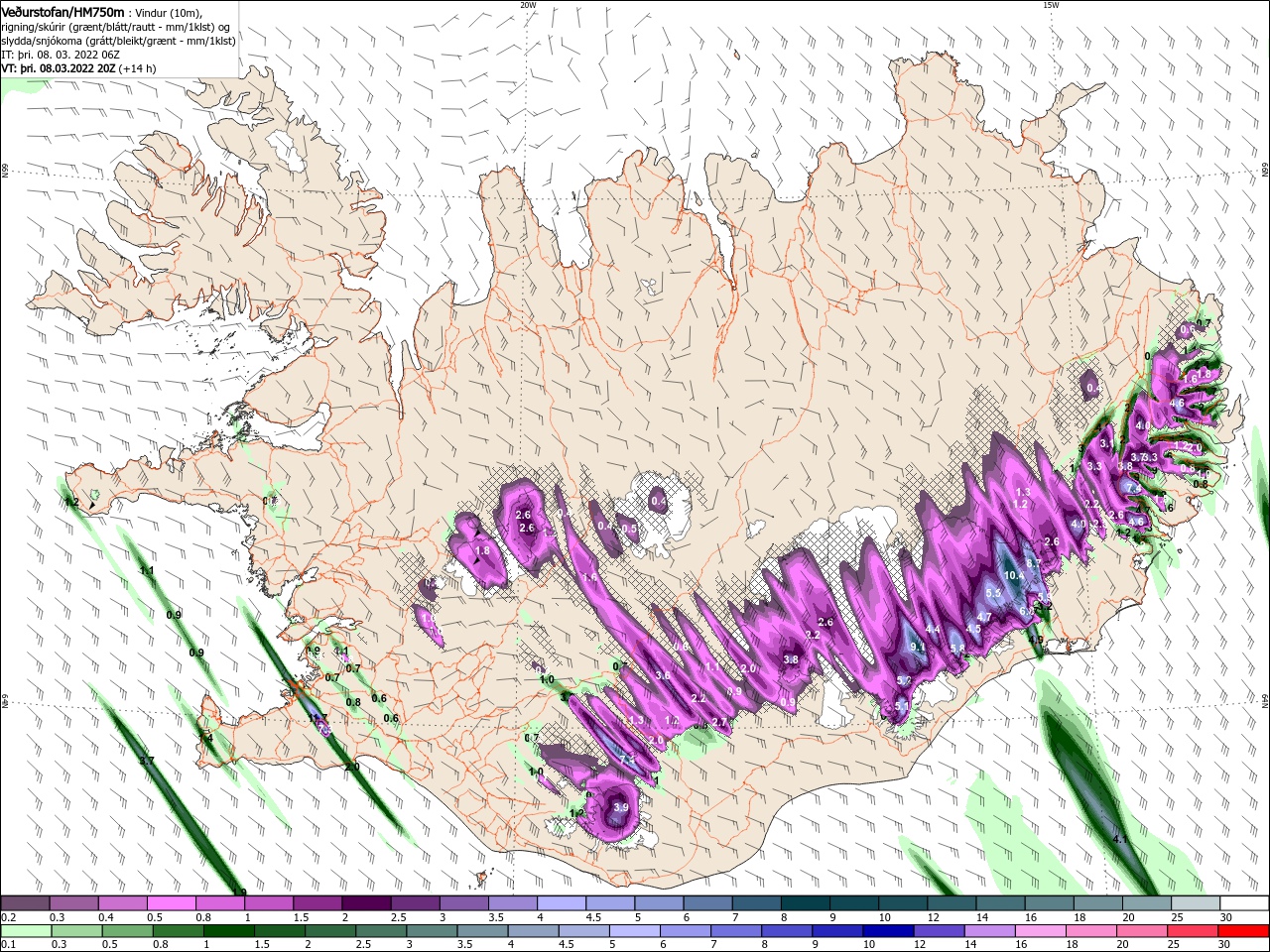
Task: Click the 3.9 value over the southern glacier
Action: 621,808
